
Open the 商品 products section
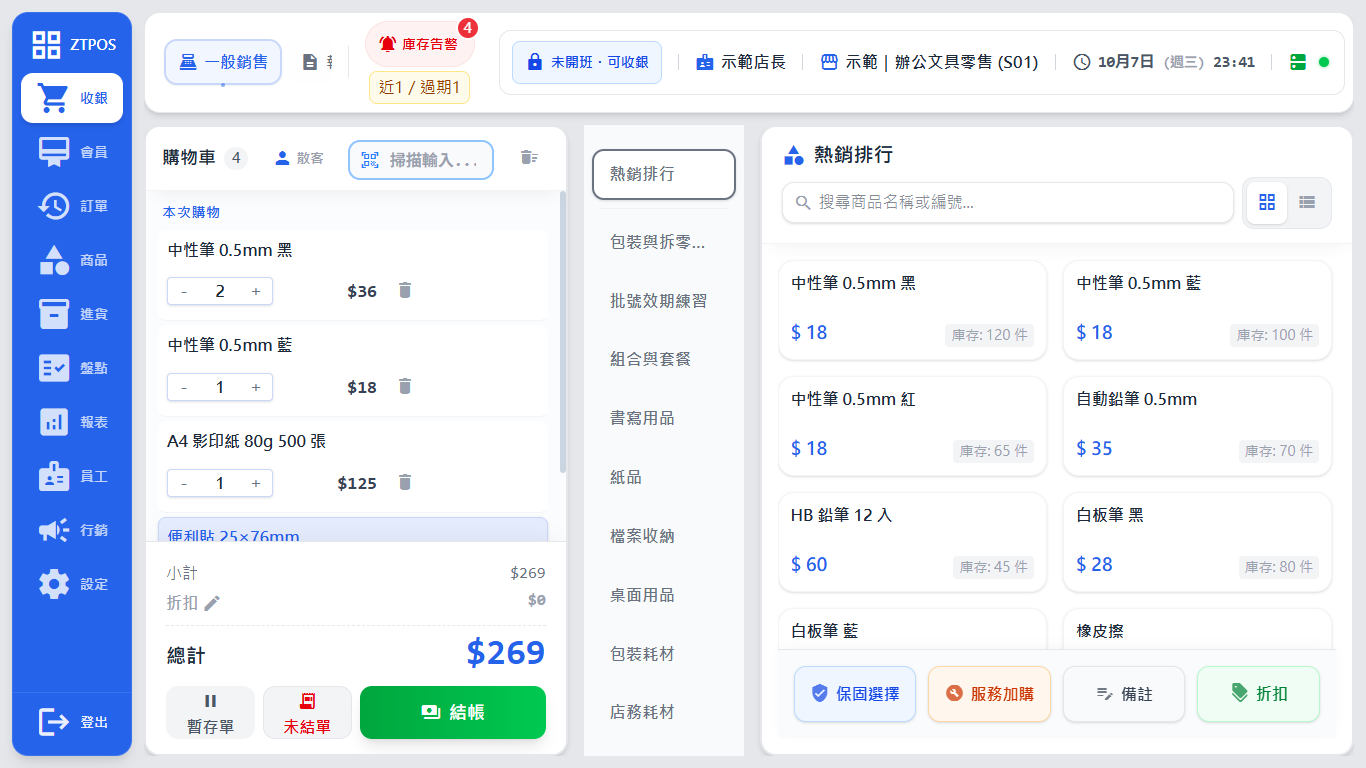[x=72, y=260]
